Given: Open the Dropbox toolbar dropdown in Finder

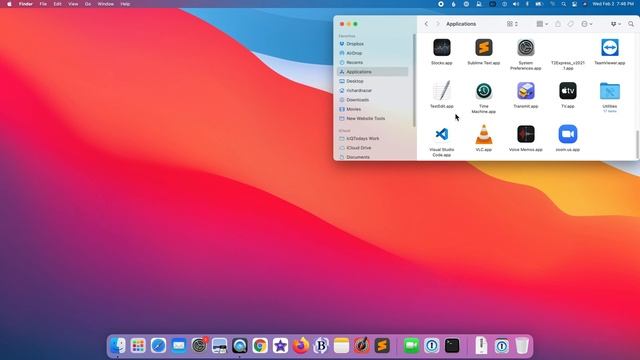Looking at the screenshot, I should point(616,24).
